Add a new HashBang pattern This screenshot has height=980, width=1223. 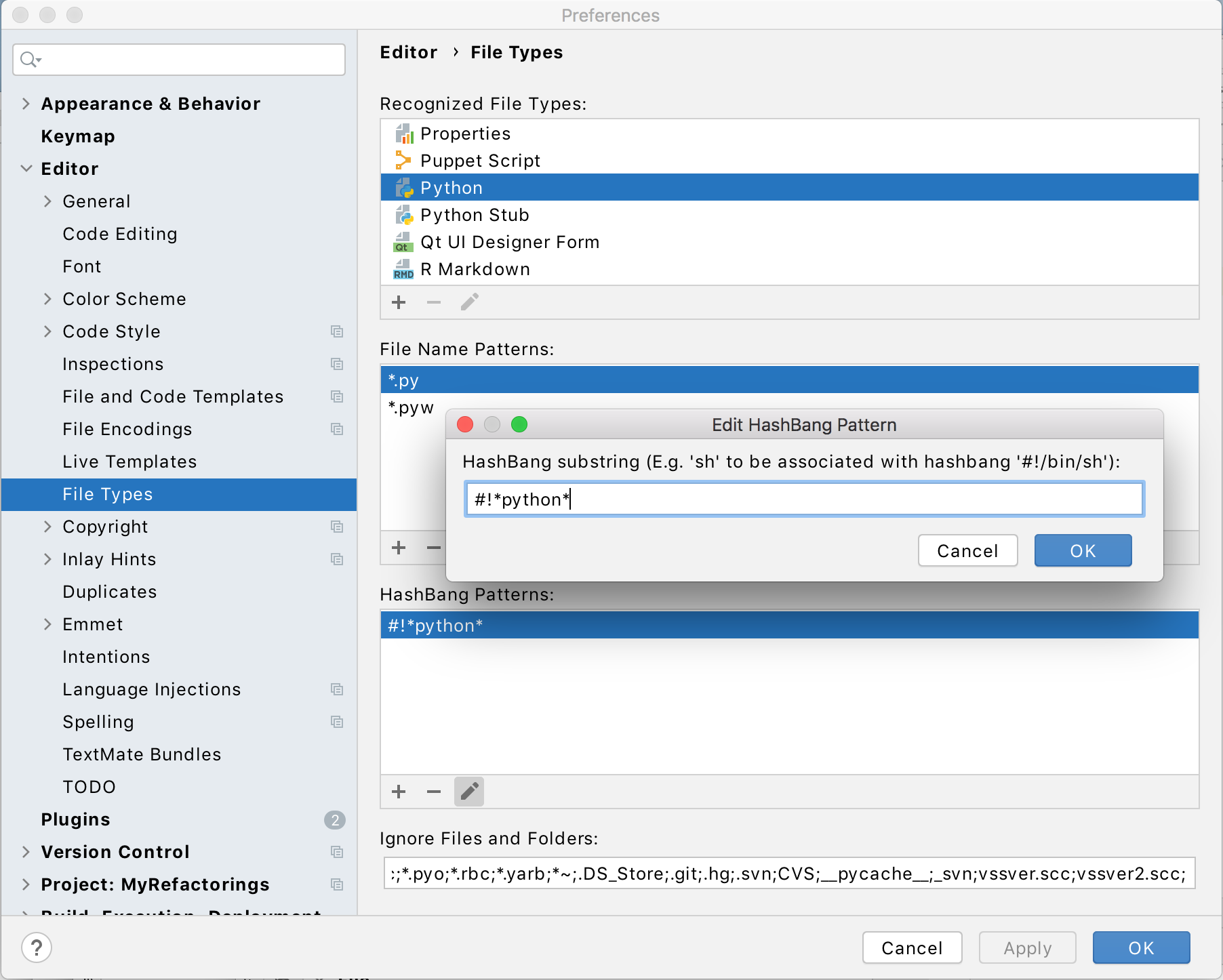399,791
